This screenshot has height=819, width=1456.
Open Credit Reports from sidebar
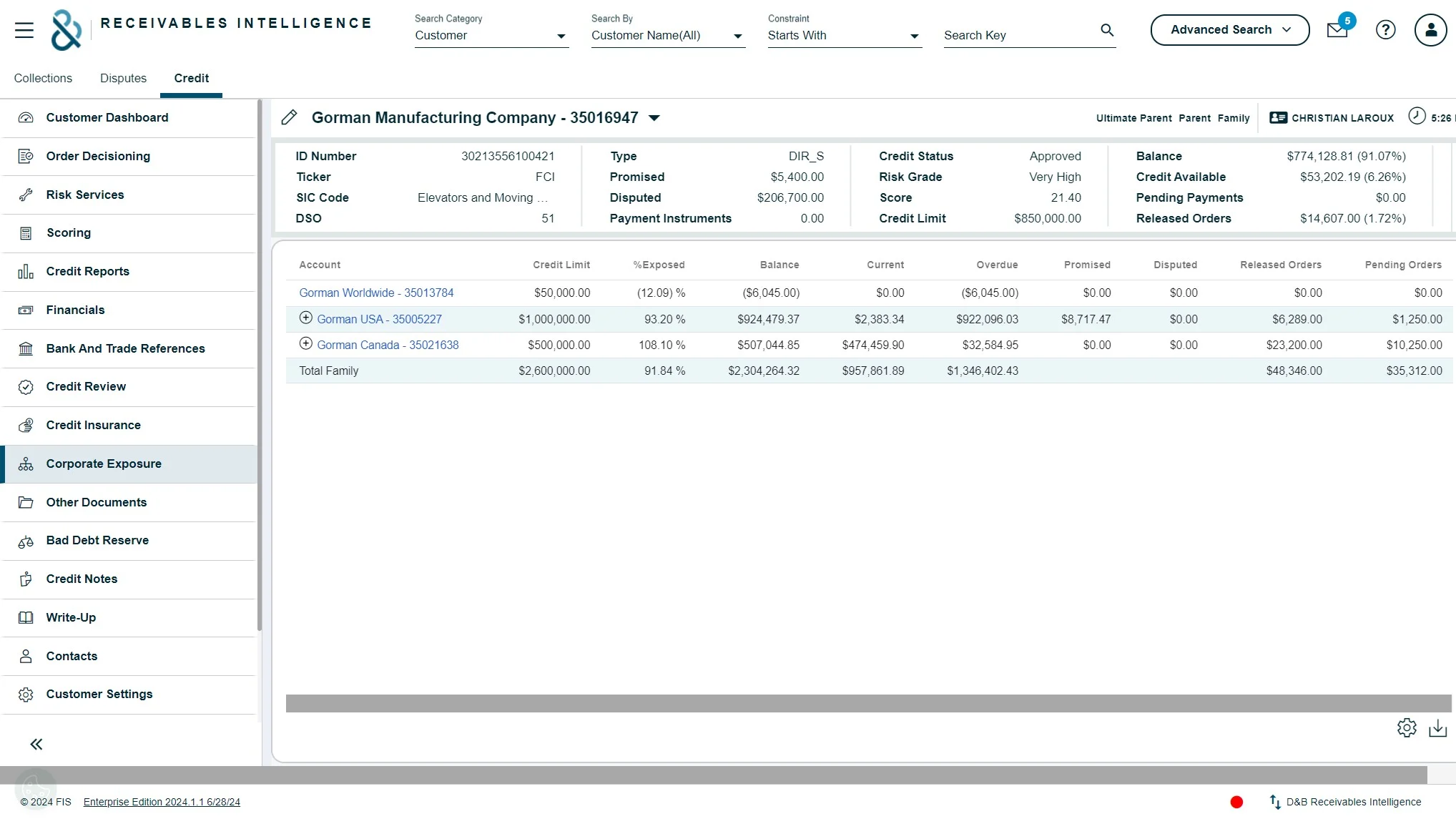129,271
